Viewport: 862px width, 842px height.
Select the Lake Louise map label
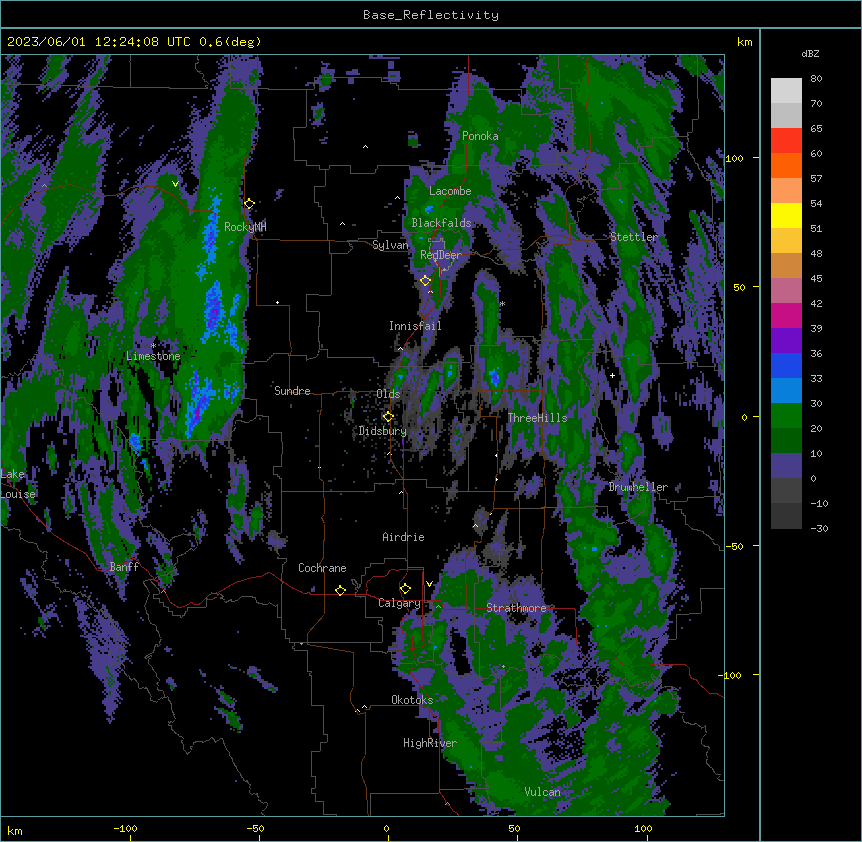pos(18,484)
